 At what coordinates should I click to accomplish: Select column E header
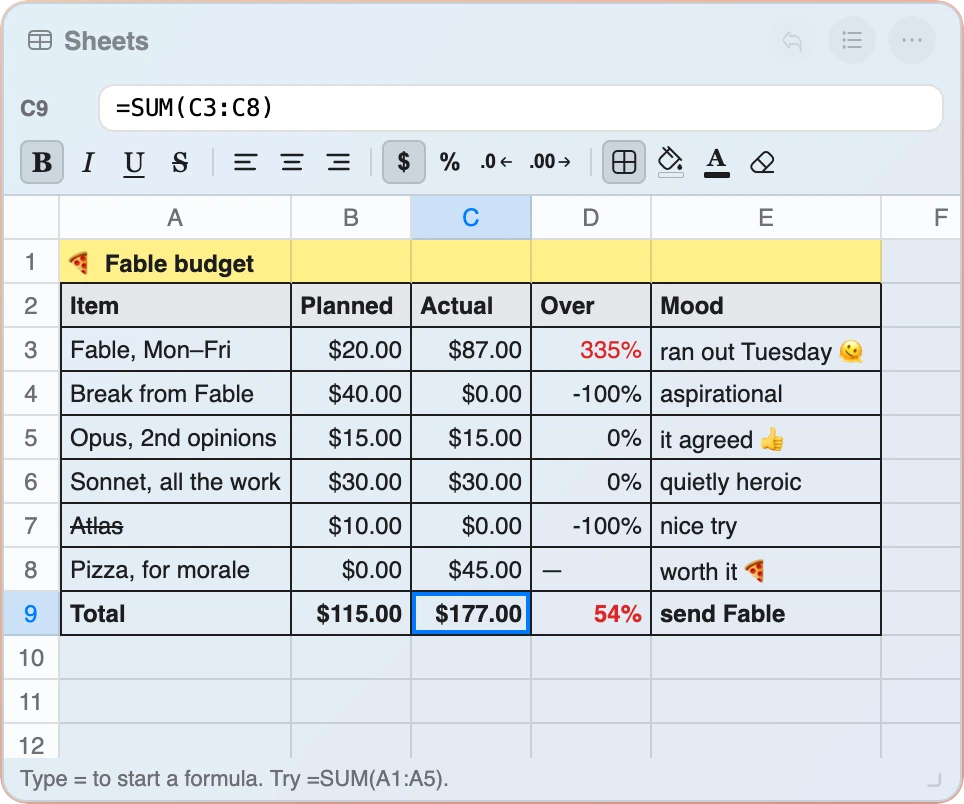click(x=766, y=218)
